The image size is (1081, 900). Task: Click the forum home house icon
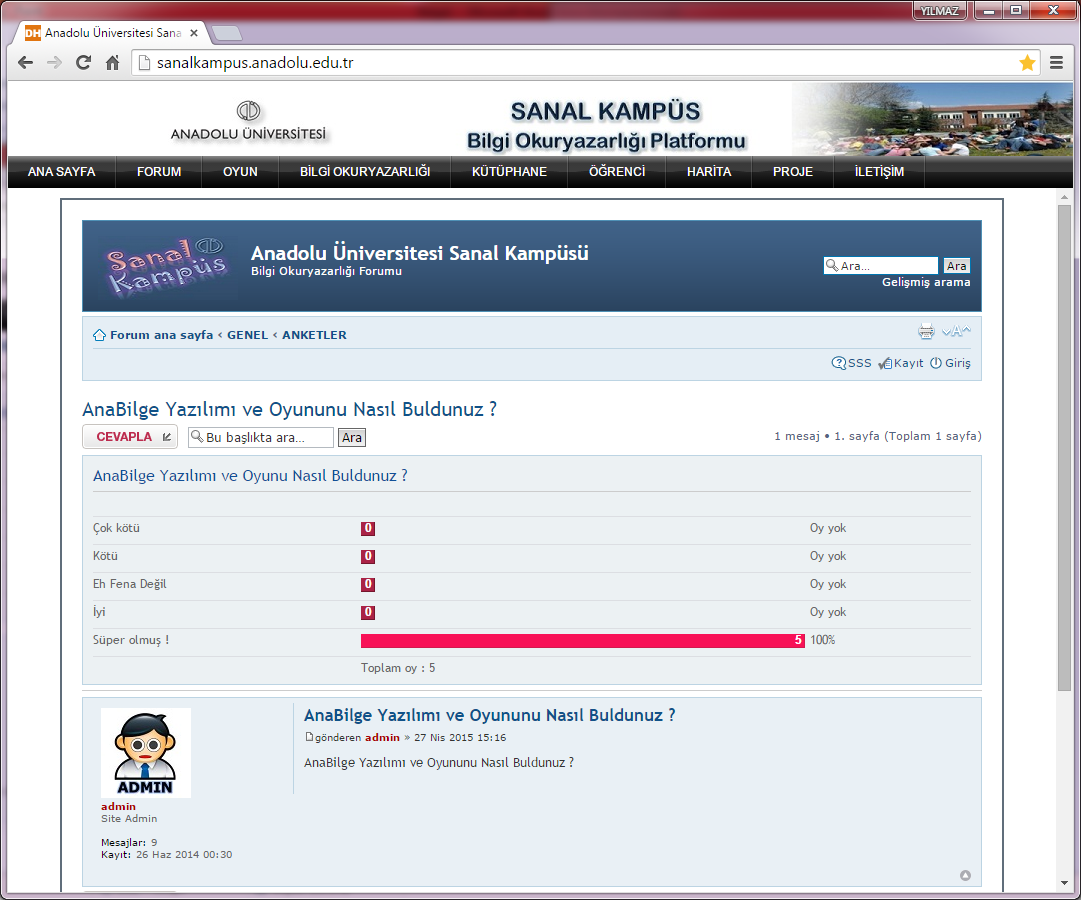coord(99,335)
